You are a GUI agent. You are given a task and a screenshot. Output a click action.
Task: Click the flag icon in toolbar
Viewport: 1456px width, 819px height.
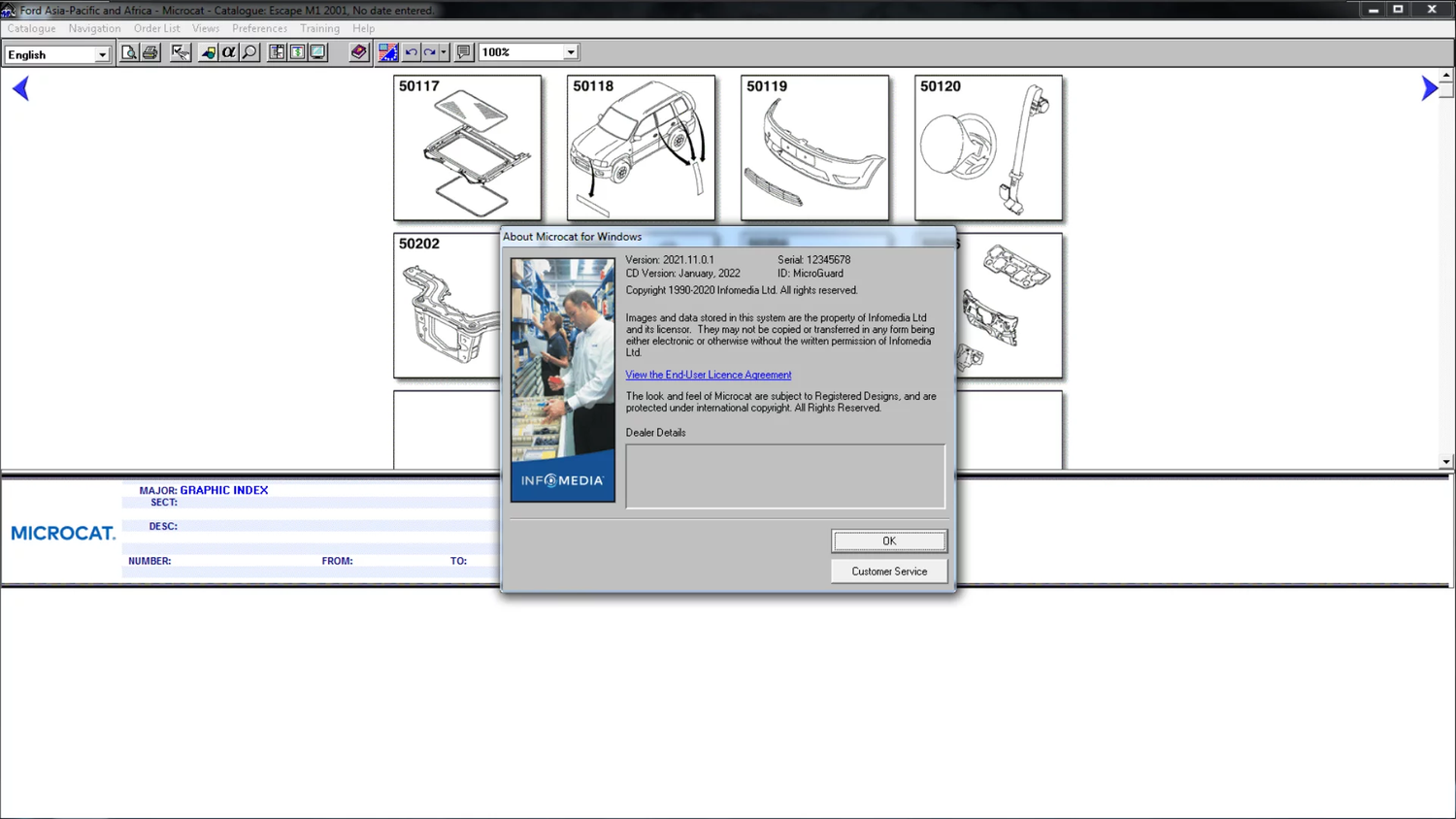point(387,52)
